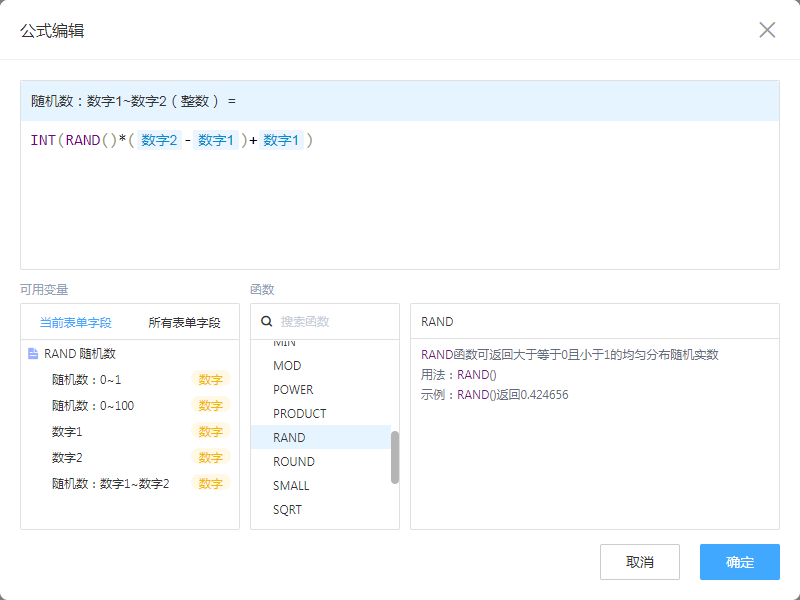Choose the PRODUCT function
This screenshot has width=800, height=600.
(x=300, y=414)
